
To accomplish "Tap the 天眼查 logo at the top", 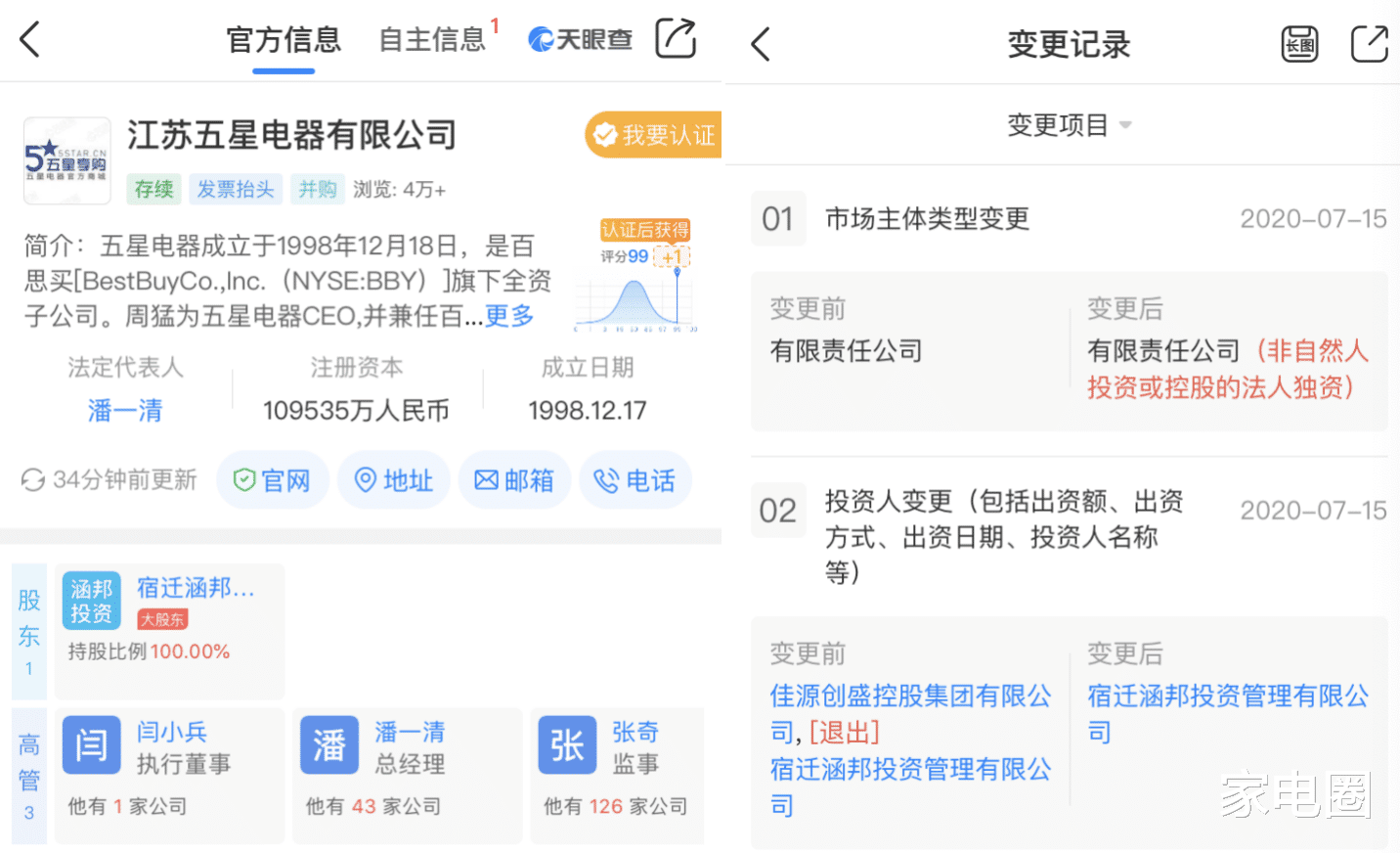I will [579, 39].
